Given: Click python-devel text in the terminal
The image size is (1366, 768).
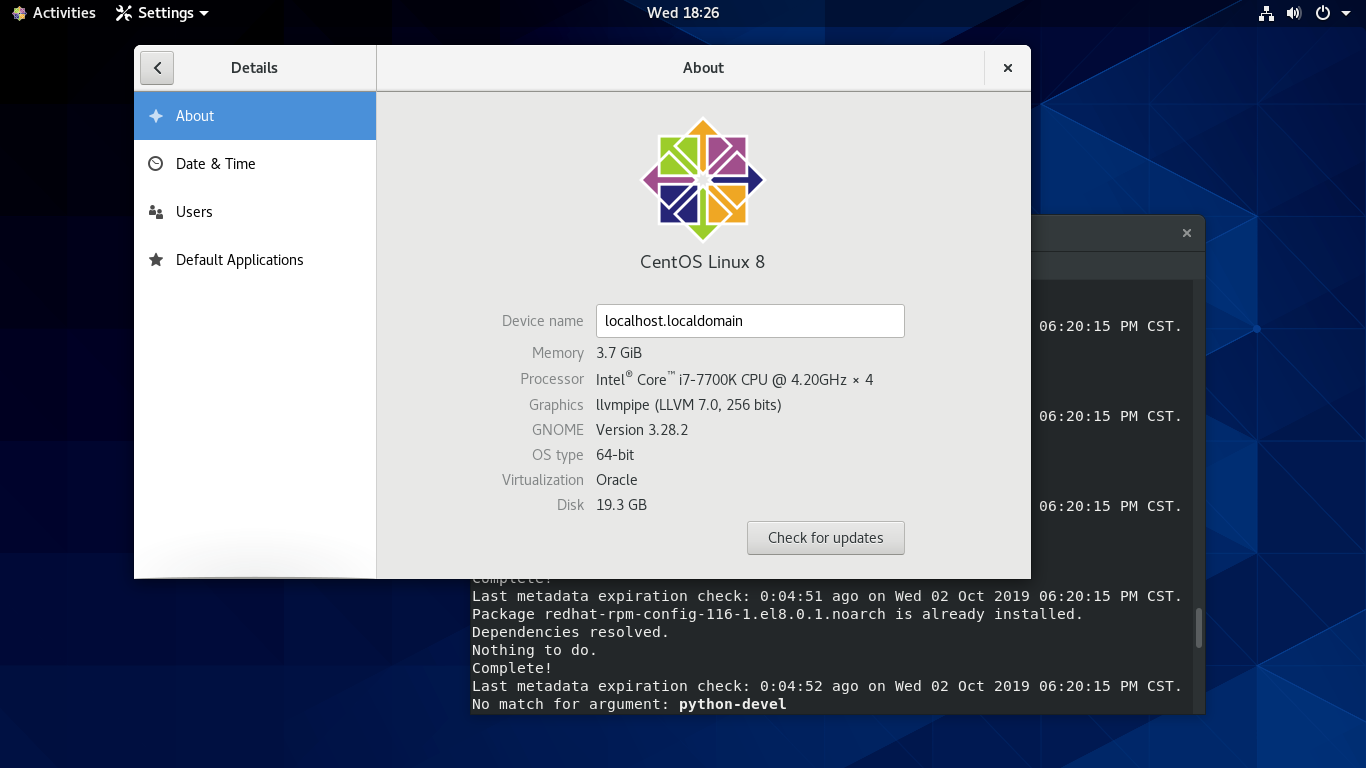Looking at the screenshot, I should point(733,705).
